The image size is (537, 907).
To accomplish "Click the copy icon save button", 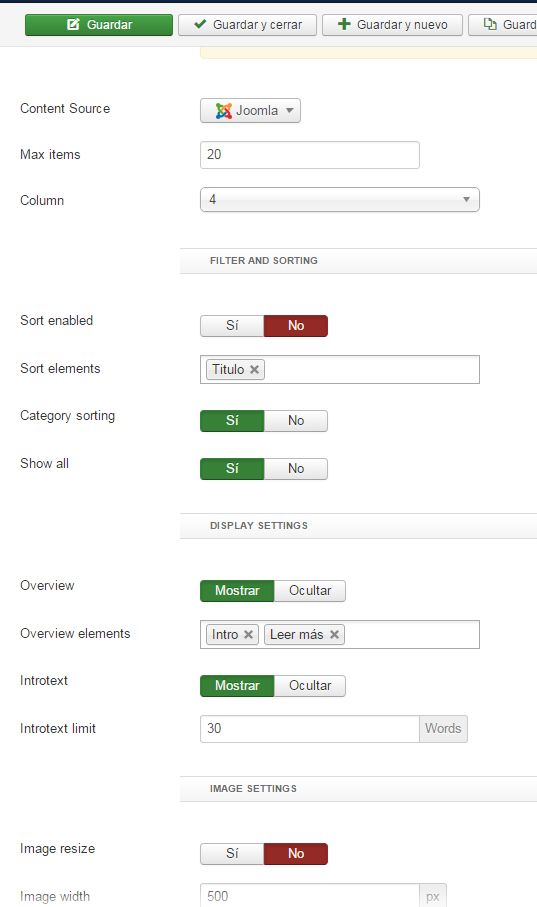I will (x=503, y=25).
